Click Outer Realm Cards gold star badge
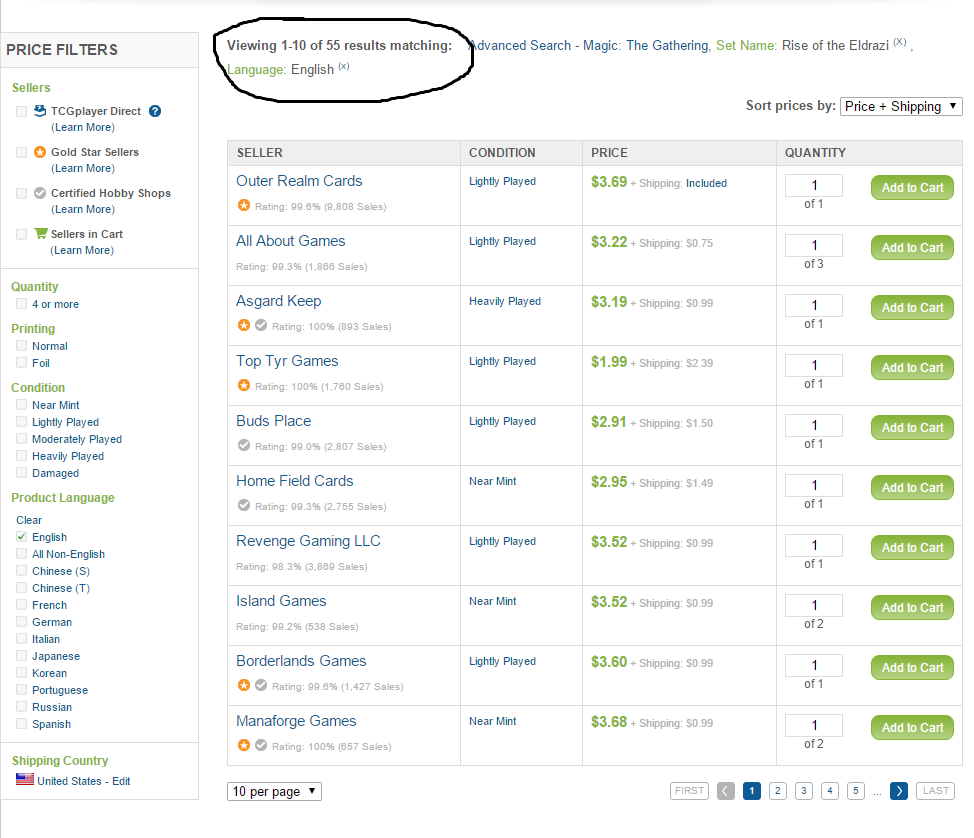The image size is (974, 838). coord(244,205)
